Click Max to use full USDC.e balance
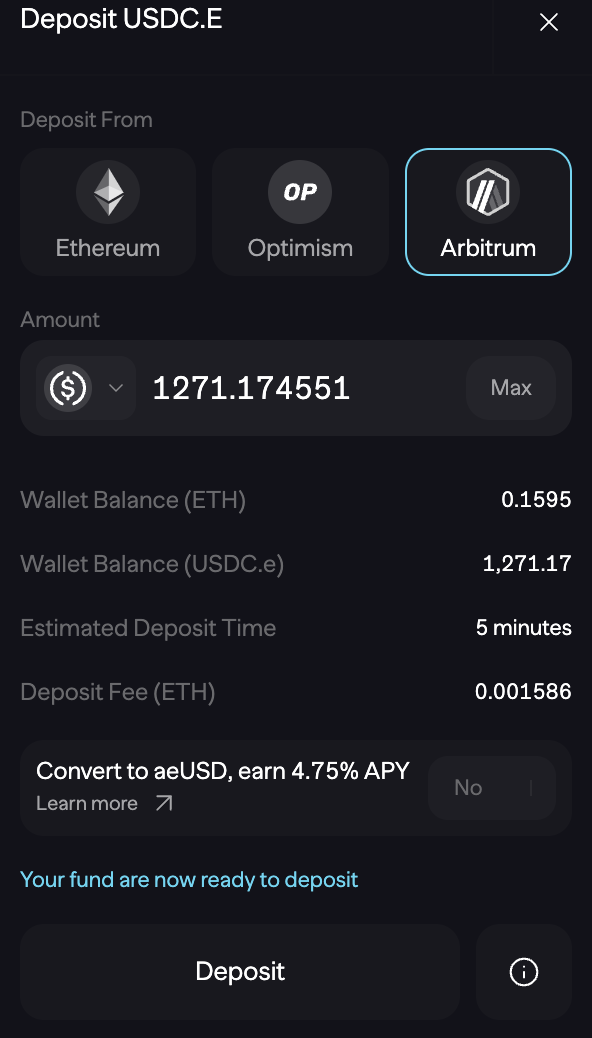The image size is (592, 1038). [x=511, y=387]
